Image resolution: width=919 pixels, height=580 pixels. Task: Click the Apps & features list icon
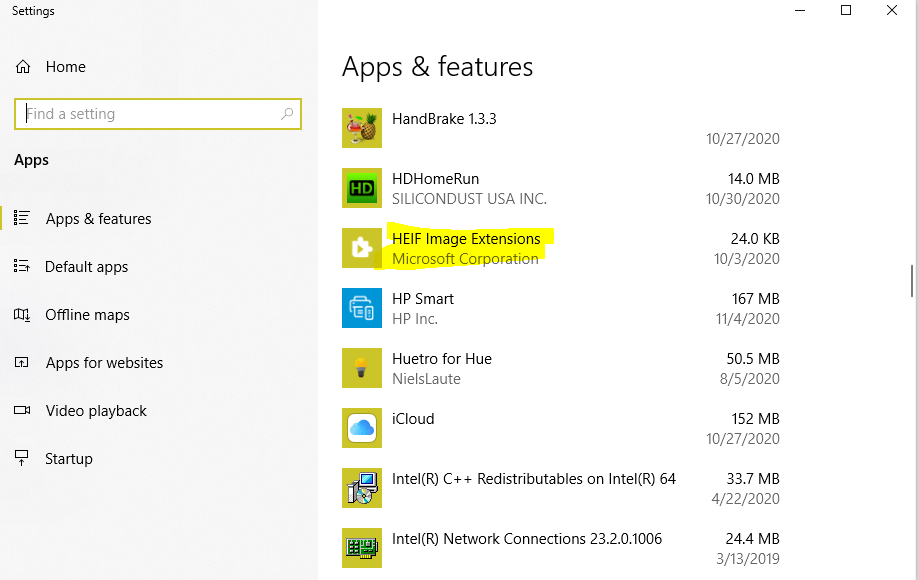click(22, 218)
